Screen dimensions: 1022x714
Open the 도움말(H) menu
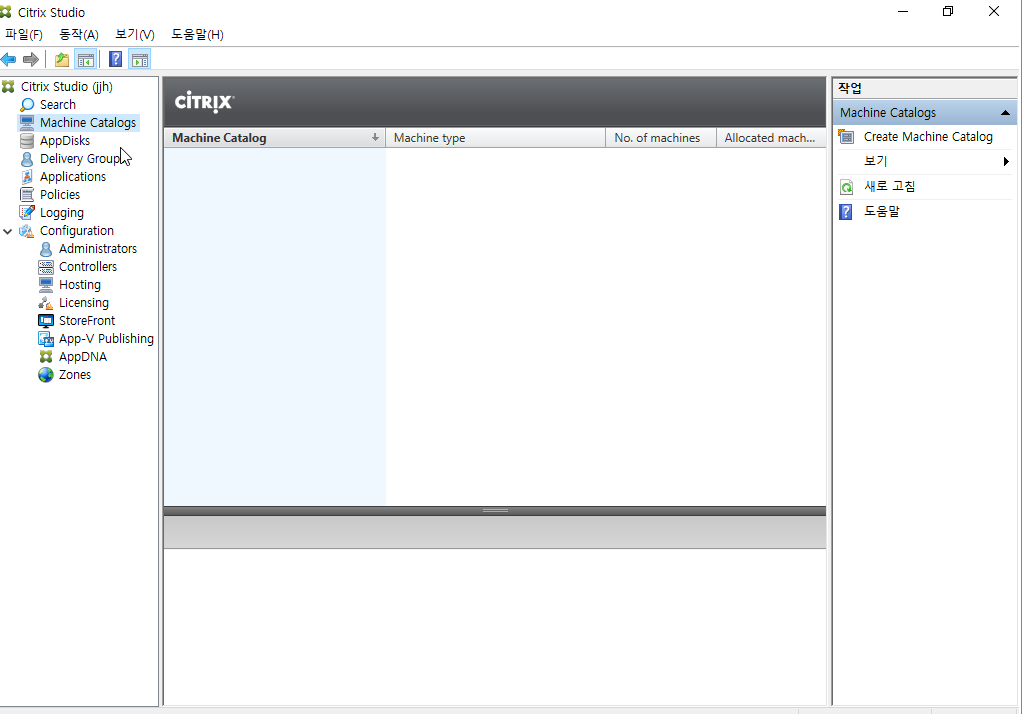pos(197,35)
